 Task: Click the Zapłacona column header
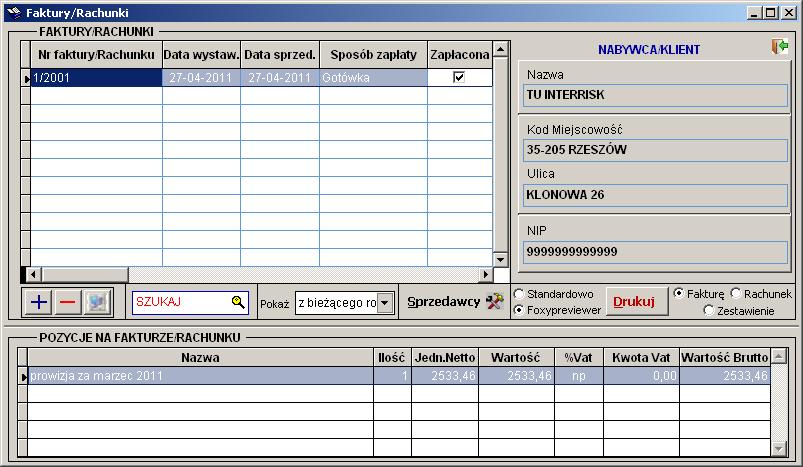pyautogui.click(x=460, y=55)
